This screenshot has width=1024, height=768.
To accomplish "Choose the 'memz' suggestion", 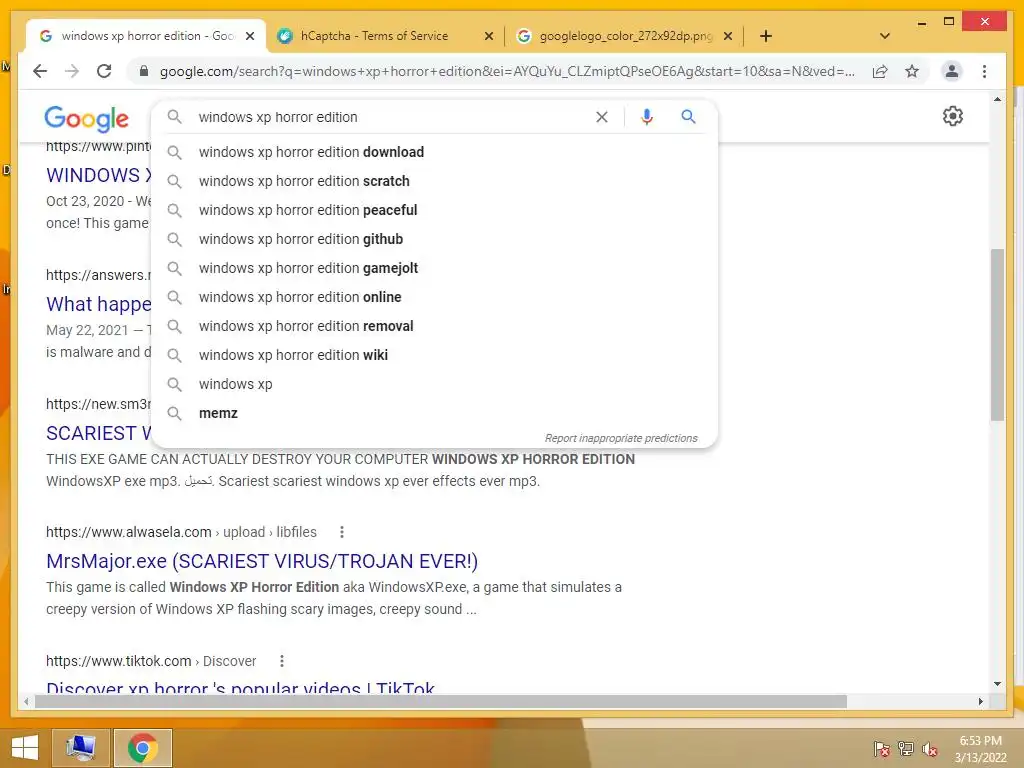I will point(434,413).
